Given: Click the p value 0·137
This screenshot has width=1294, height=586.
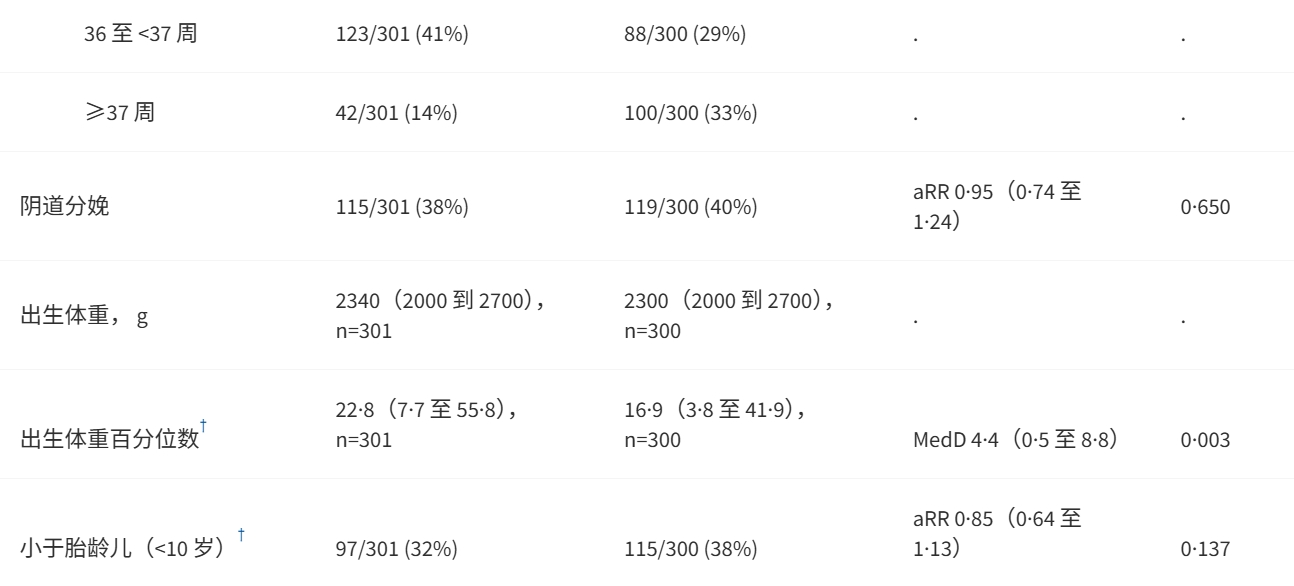Looking at the screenshot, I should tap(1205, 548).
